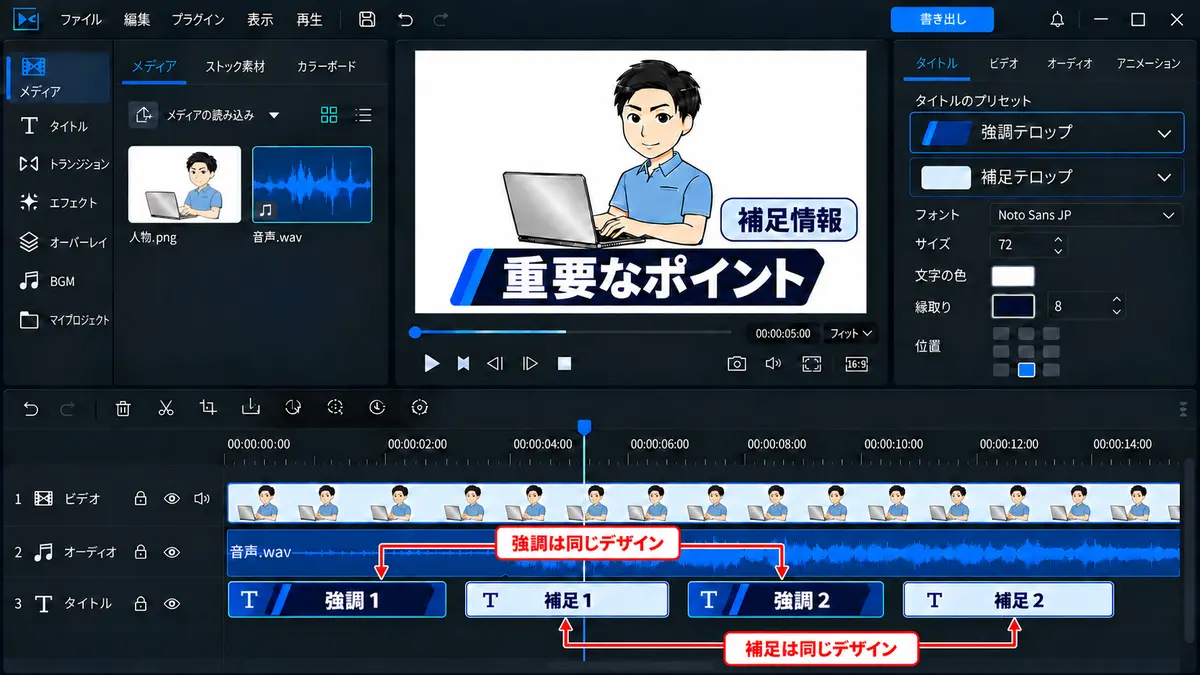
Task: Switch to カラーボード tab
Action: coord(326,67)
